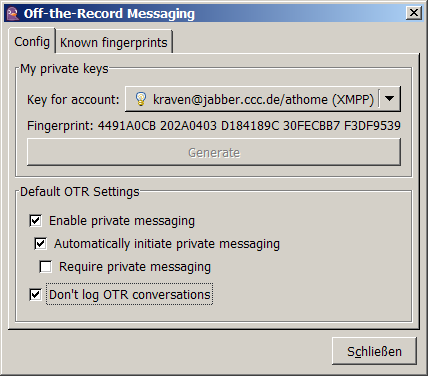Click the Off-the-Record Messaging title bar

click(213, 13)
